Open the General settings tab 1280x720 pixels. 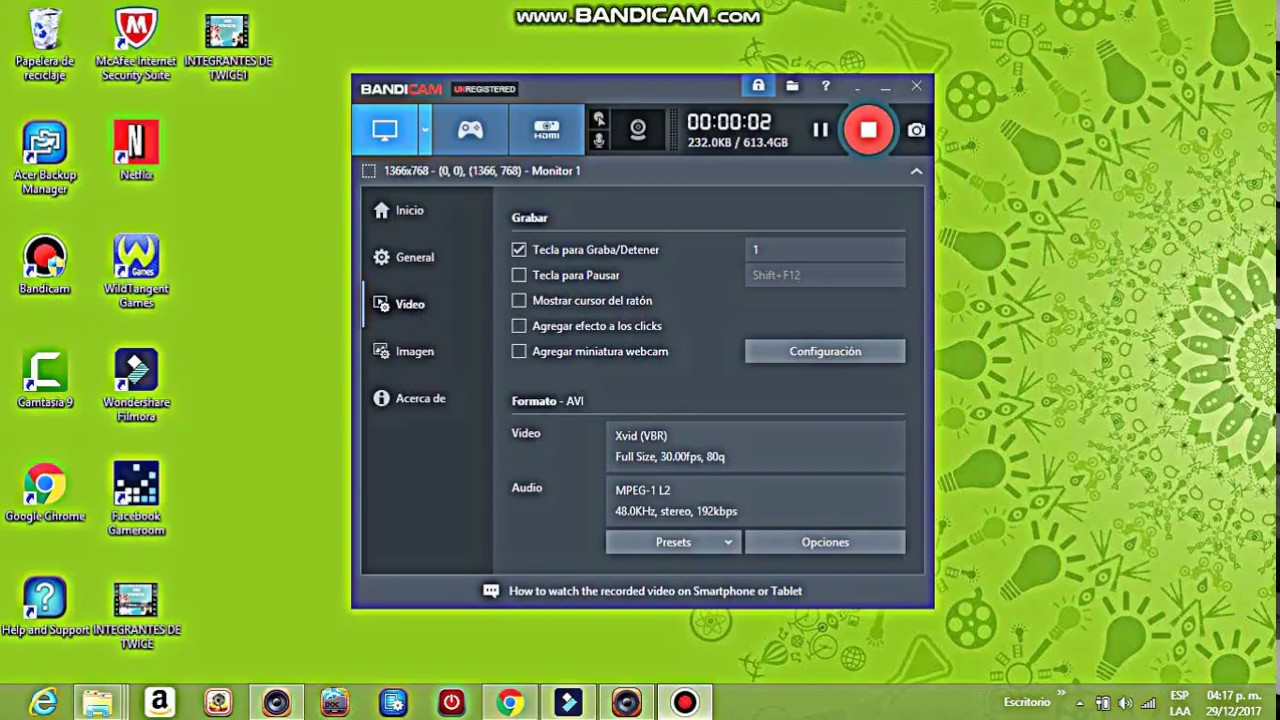coord(404,257)
